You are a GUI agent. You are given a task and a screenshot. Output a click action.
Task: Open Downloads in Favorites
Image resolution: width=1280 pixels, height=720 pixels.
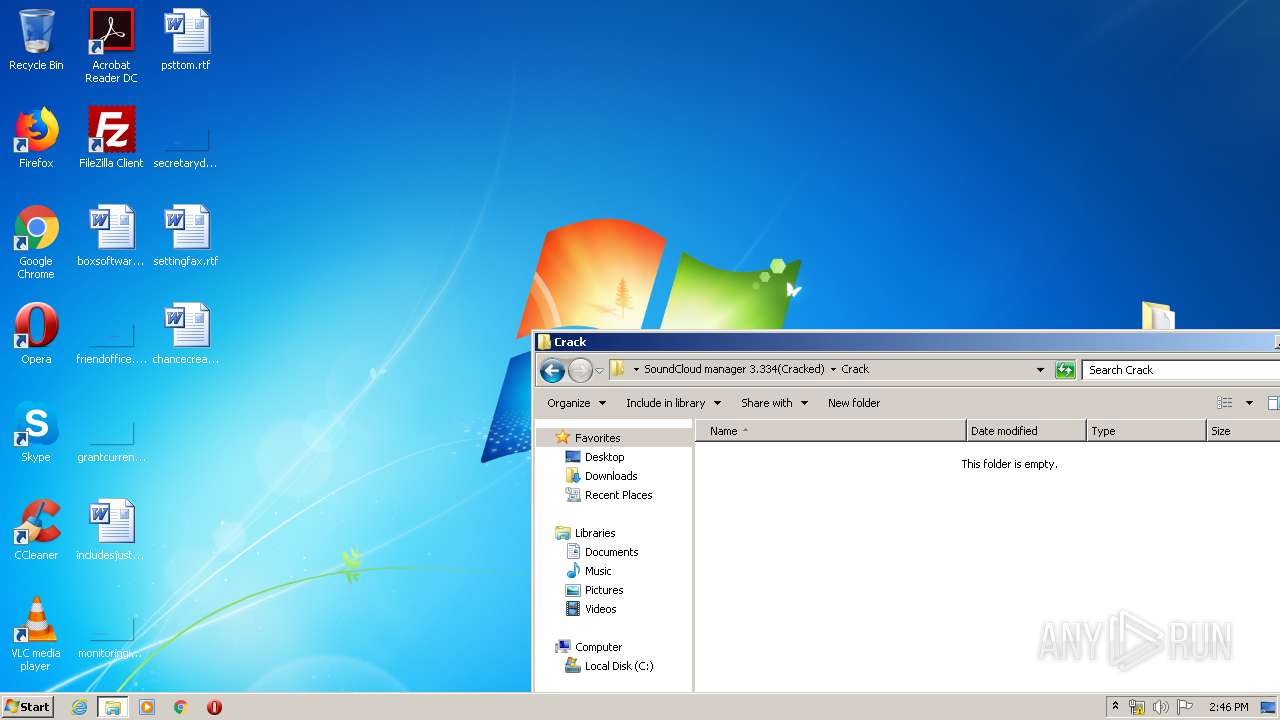coord(610,476)
